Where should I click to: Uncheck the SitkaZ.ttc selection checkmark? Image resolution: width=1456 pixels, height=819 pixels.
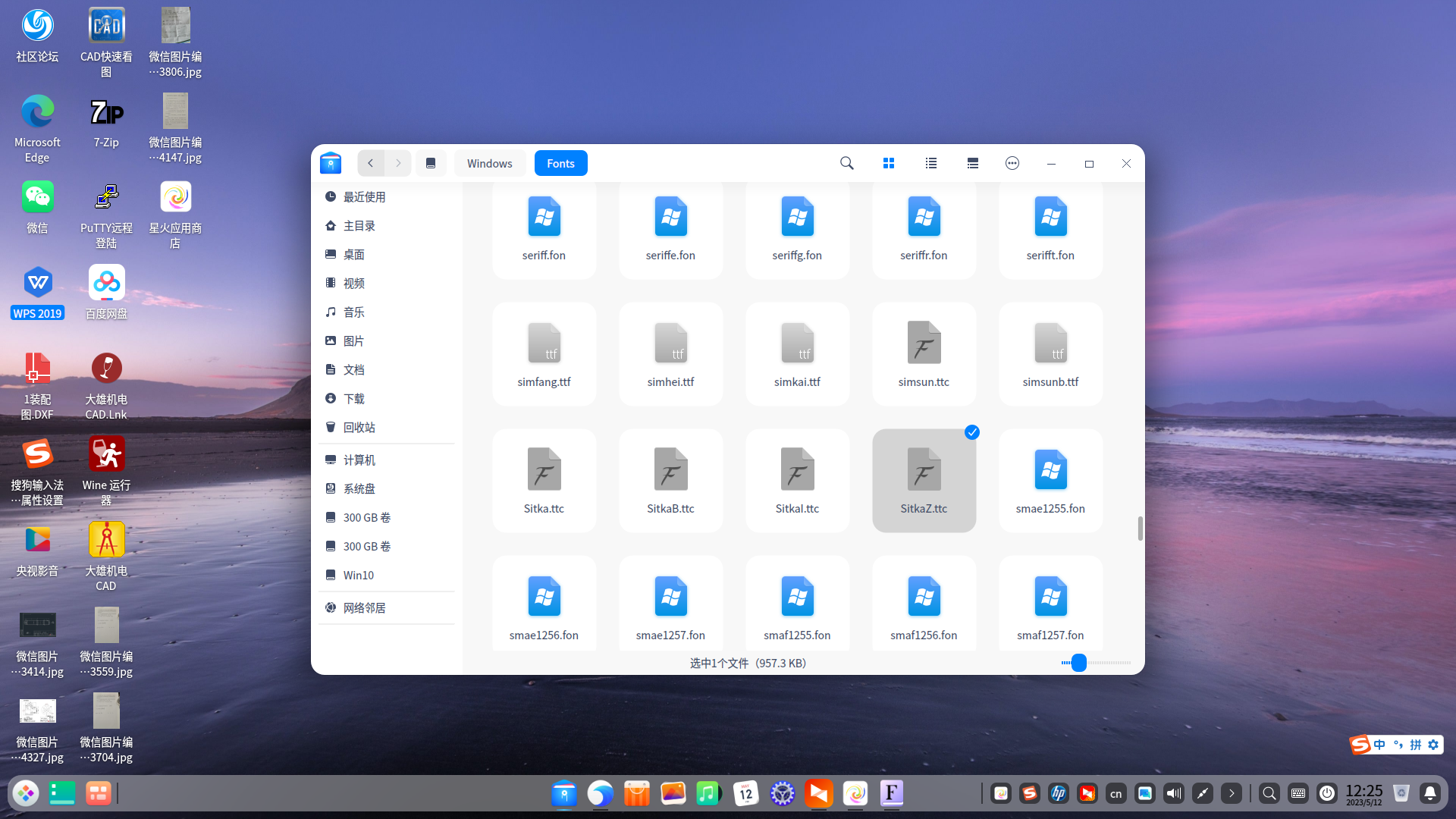pos(972,432)
